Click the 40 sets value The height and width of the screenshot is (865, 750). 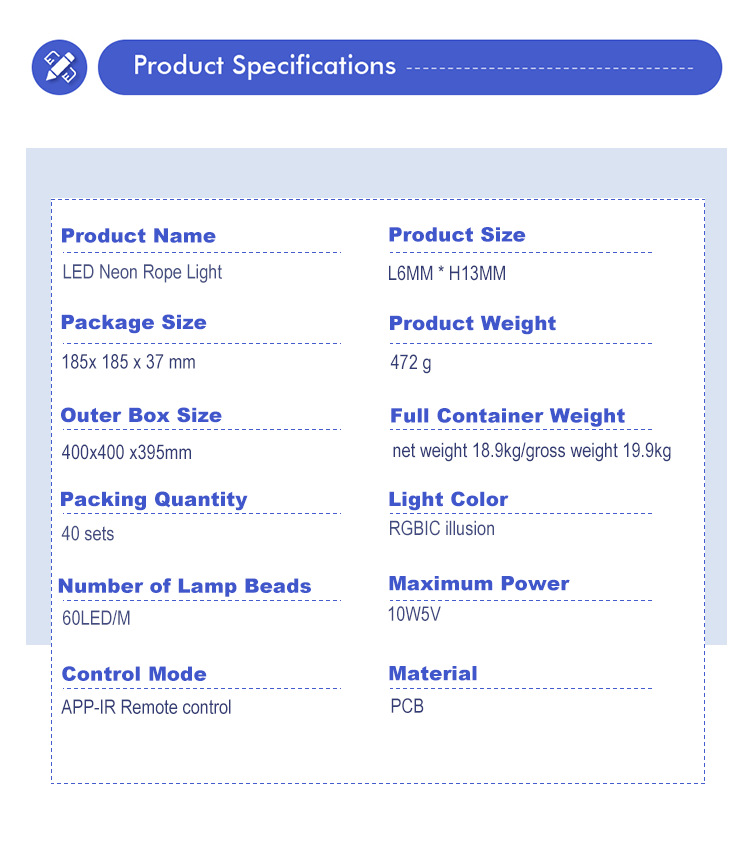coord(88,534)
